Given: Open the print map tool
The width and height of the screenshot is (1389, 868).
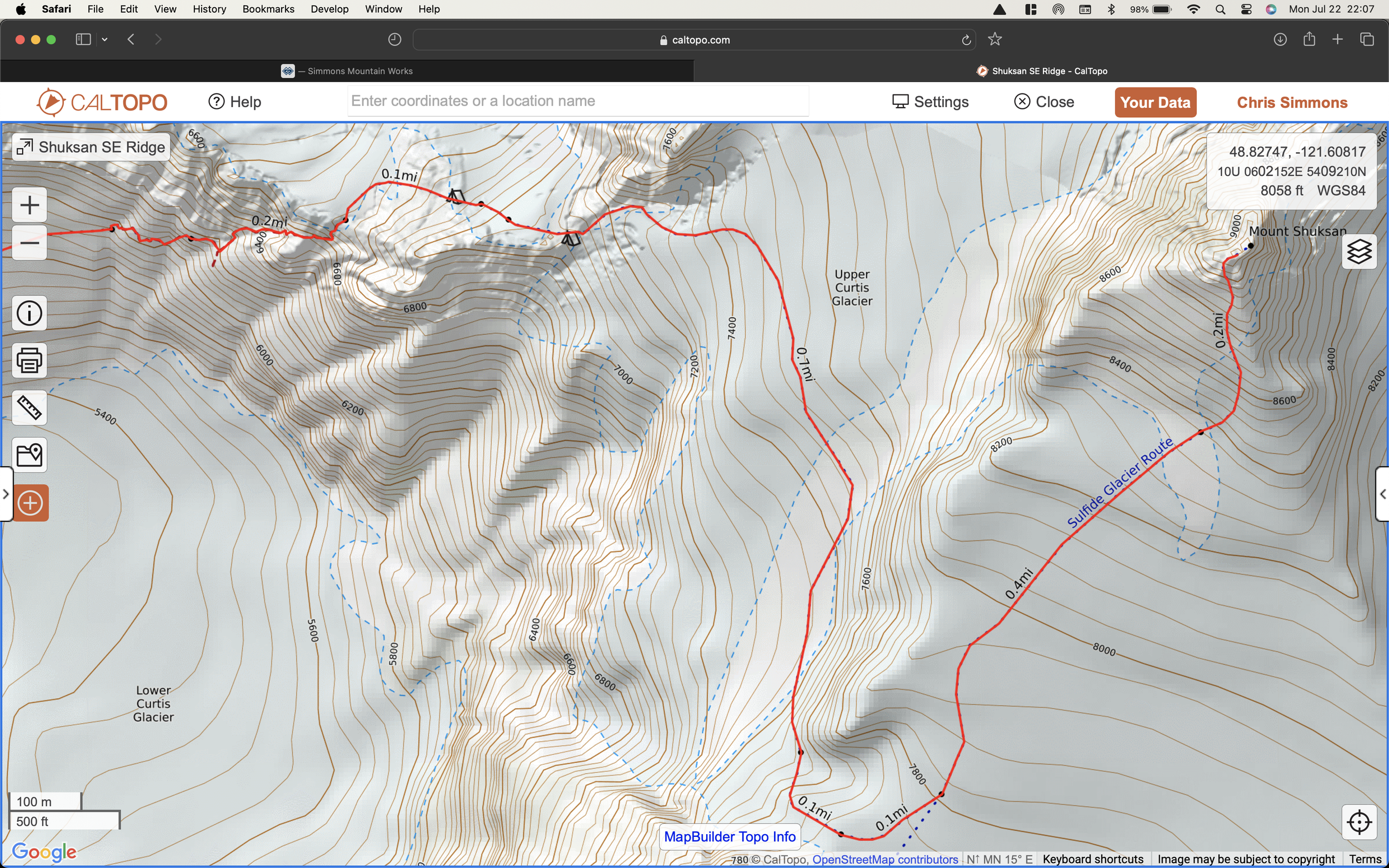Looking at the screenshot, I should [x=29, y=360].
